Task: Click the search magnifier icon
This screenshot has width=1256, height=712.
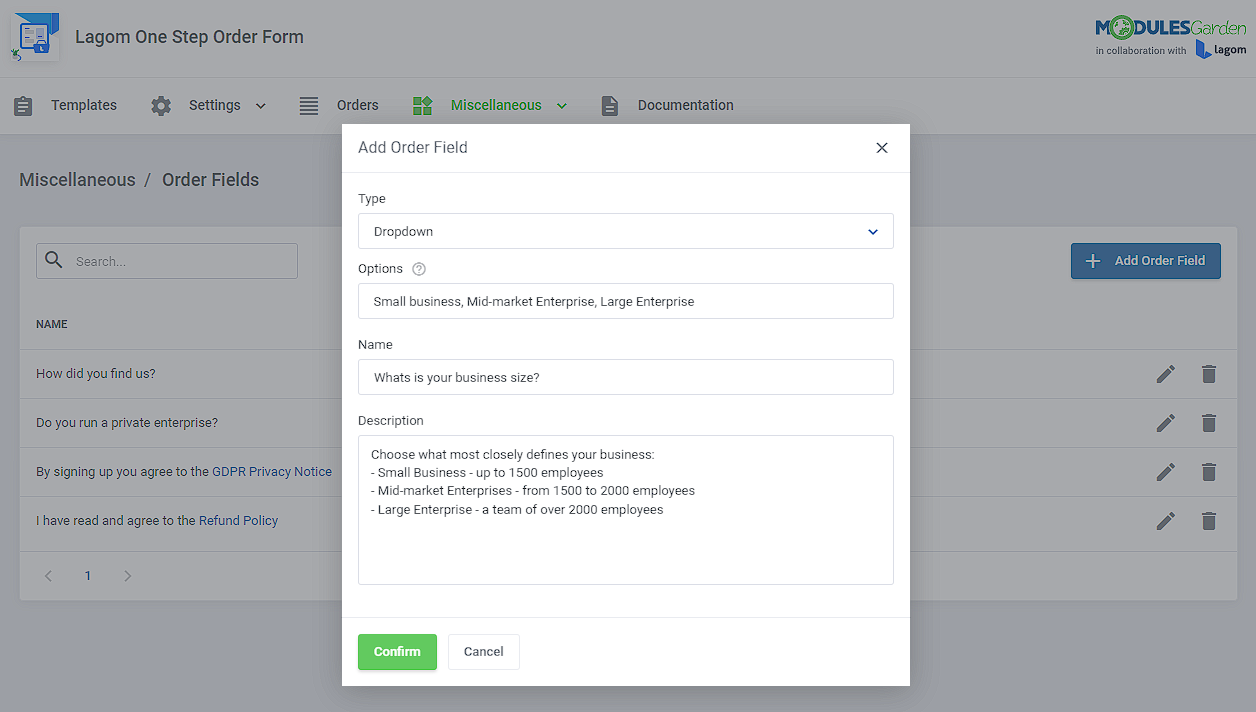Action: [x=54, y=260]
